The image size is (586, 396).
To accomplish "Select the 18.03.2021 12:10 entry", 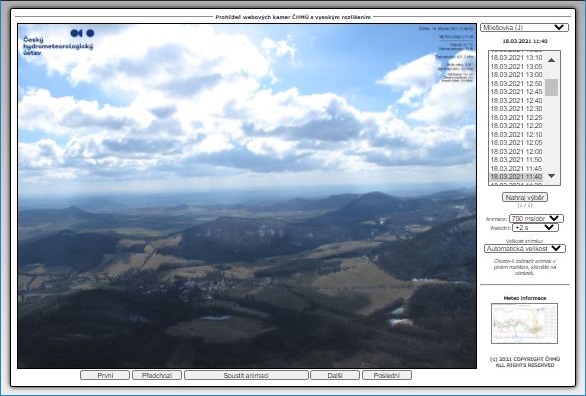I will tap(516, 134).
